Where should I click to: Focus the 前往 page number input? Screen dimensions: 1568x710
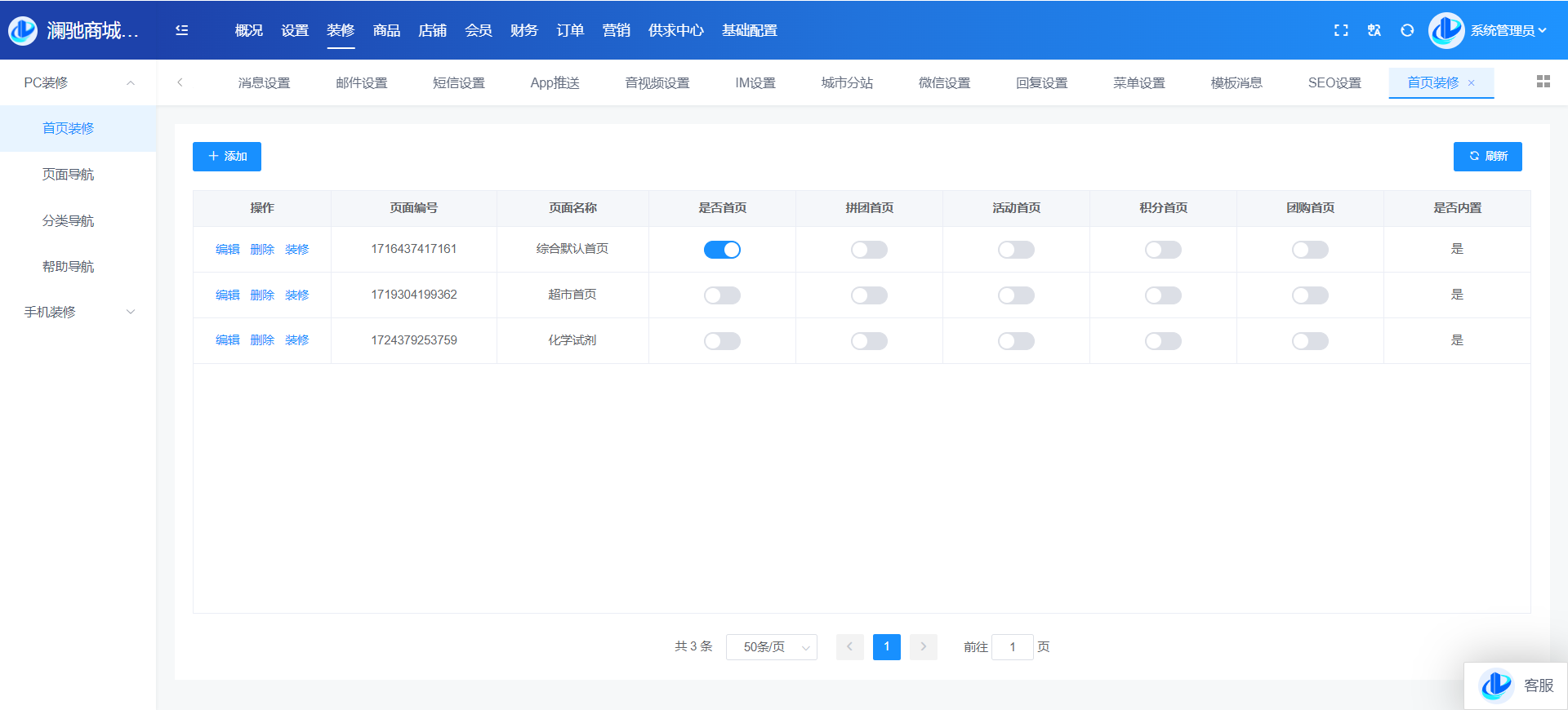1013,647
